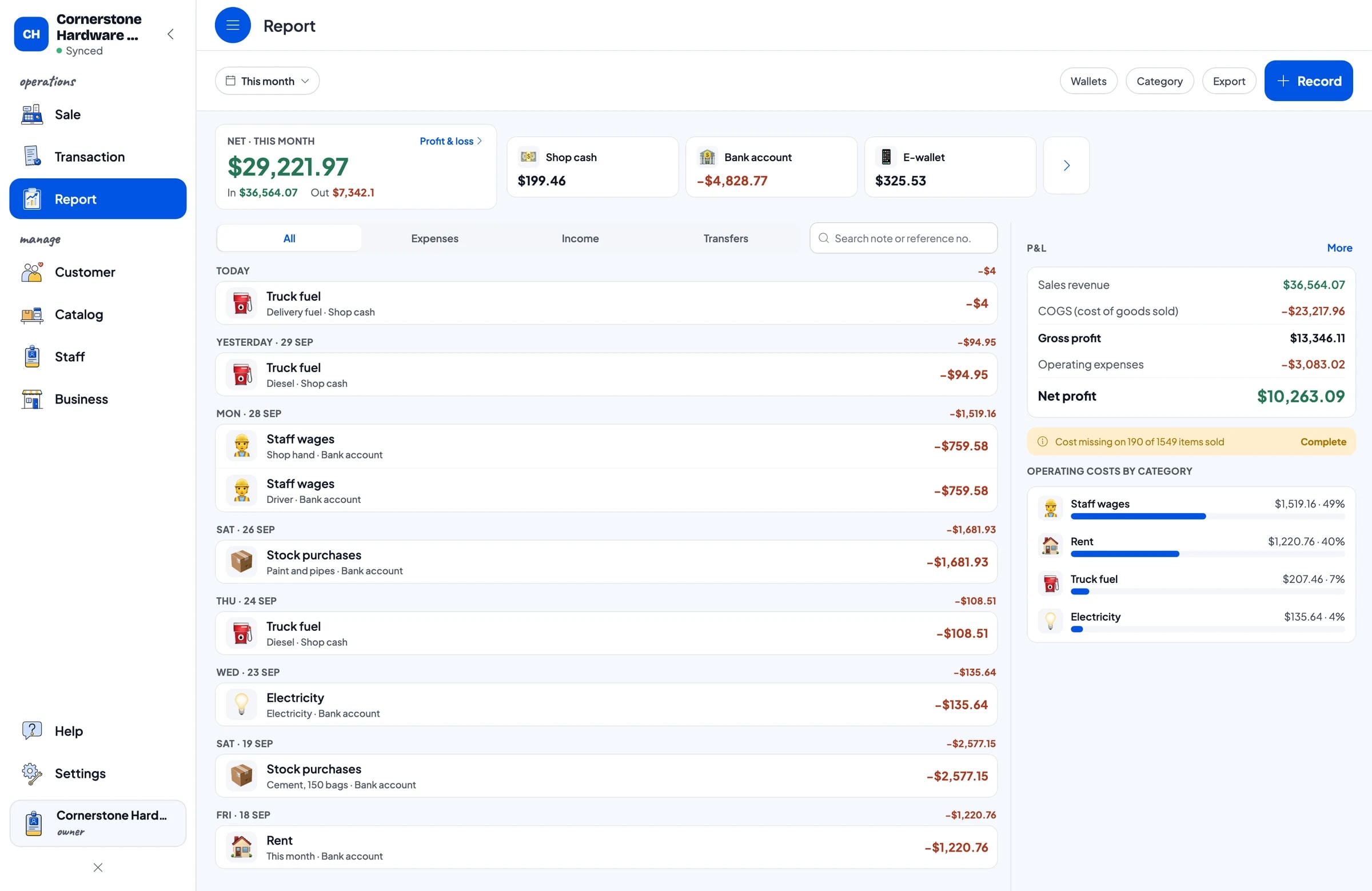Open the This month date dropdown
This screenshot has width=1372, height=891.
pyautogui.click(x=267, y=81)
